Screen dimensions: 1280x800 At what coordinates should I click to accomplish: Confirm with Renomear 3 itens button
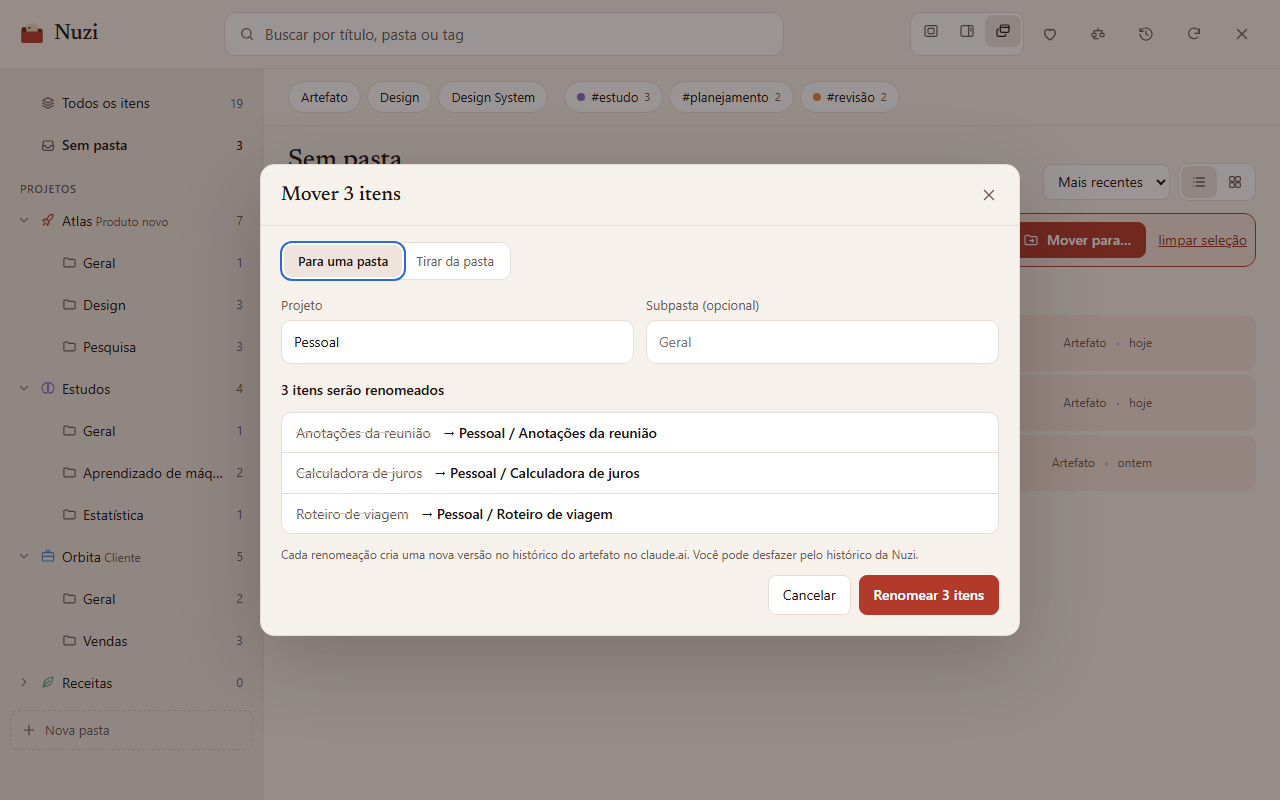[x=929, y=595]
